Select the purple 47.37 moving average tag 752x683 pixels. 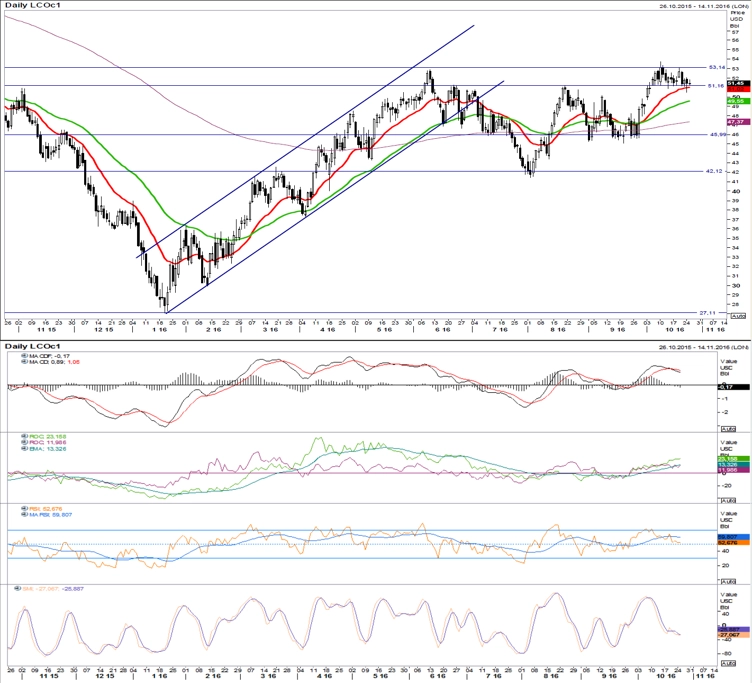click(x=739, y=122)
